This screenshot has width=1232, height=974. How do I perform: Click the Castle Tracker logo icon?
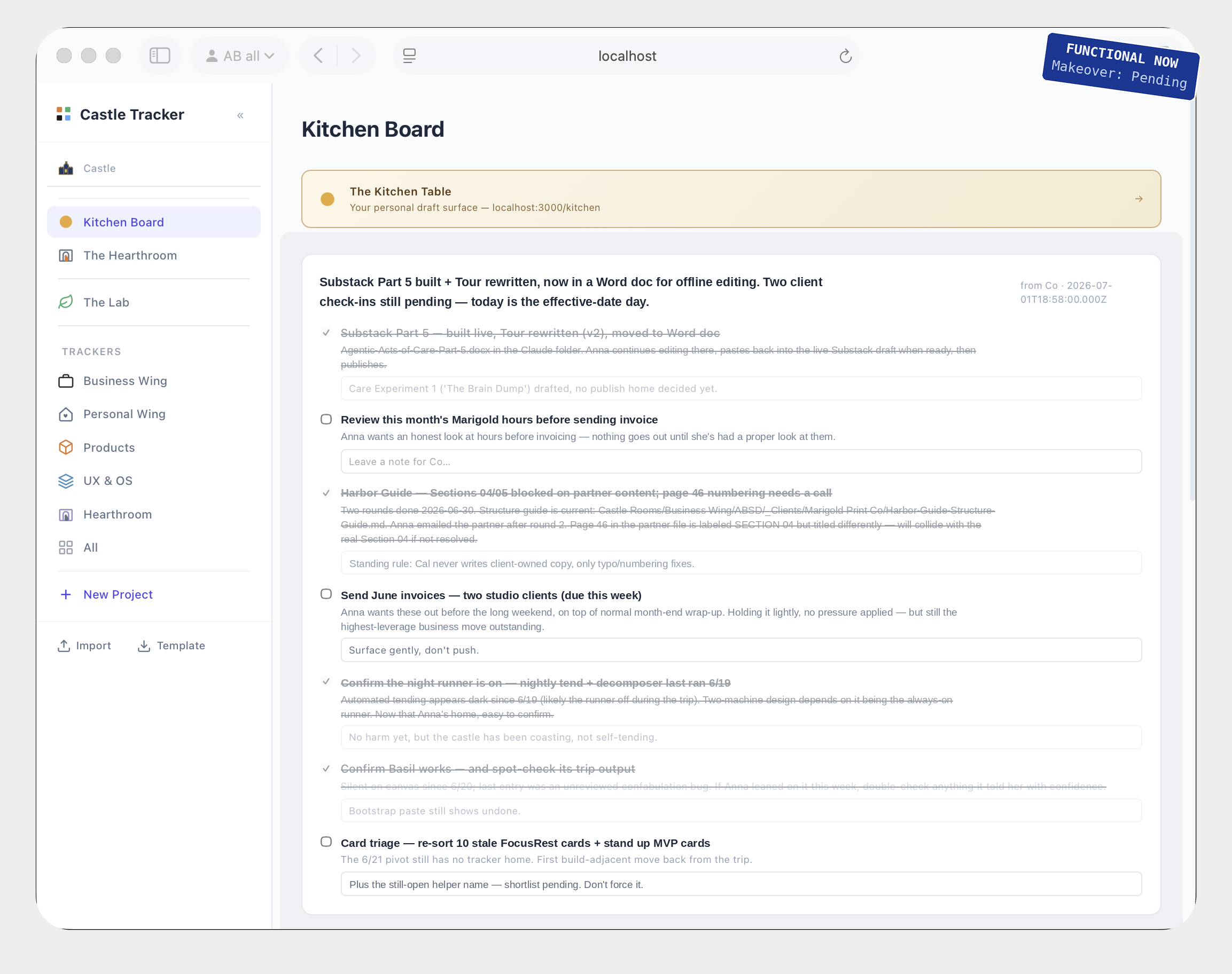(64, 114)
